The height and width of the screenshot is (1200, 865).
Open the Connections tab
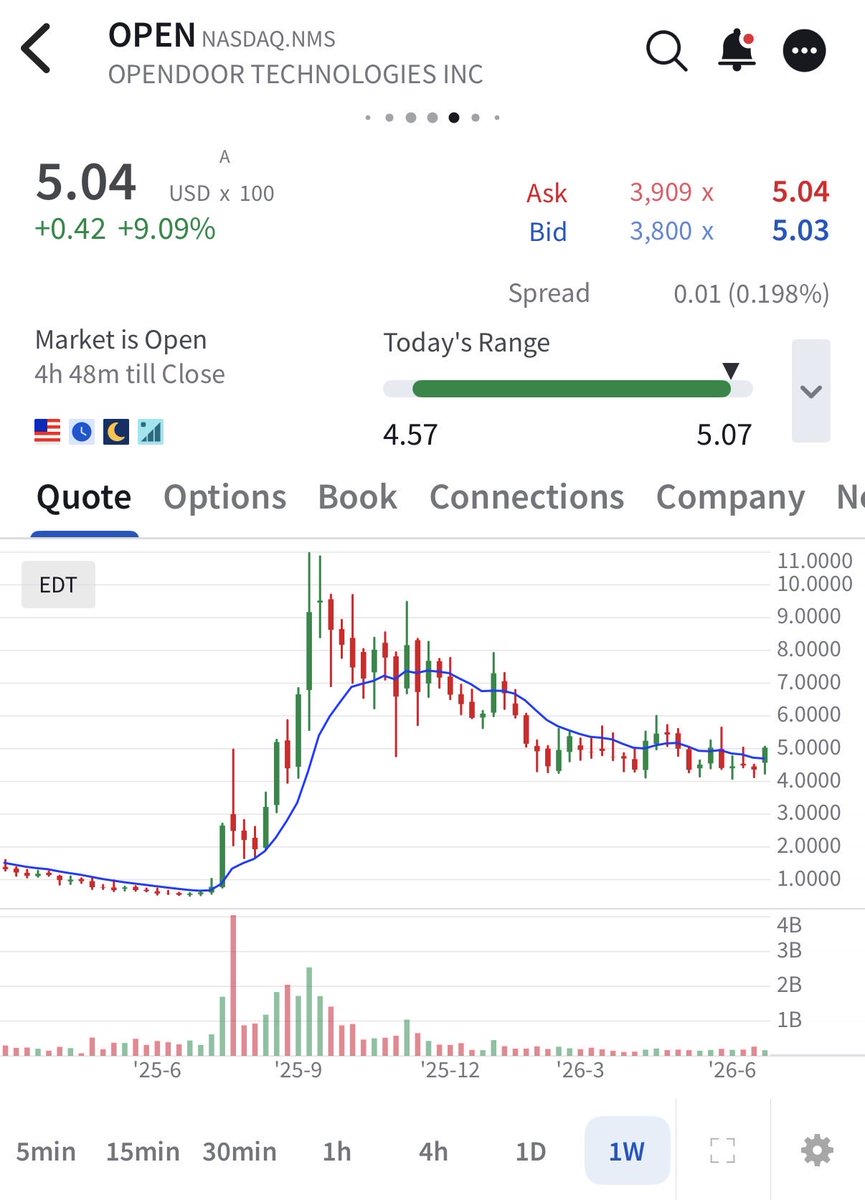click(527, 497)
